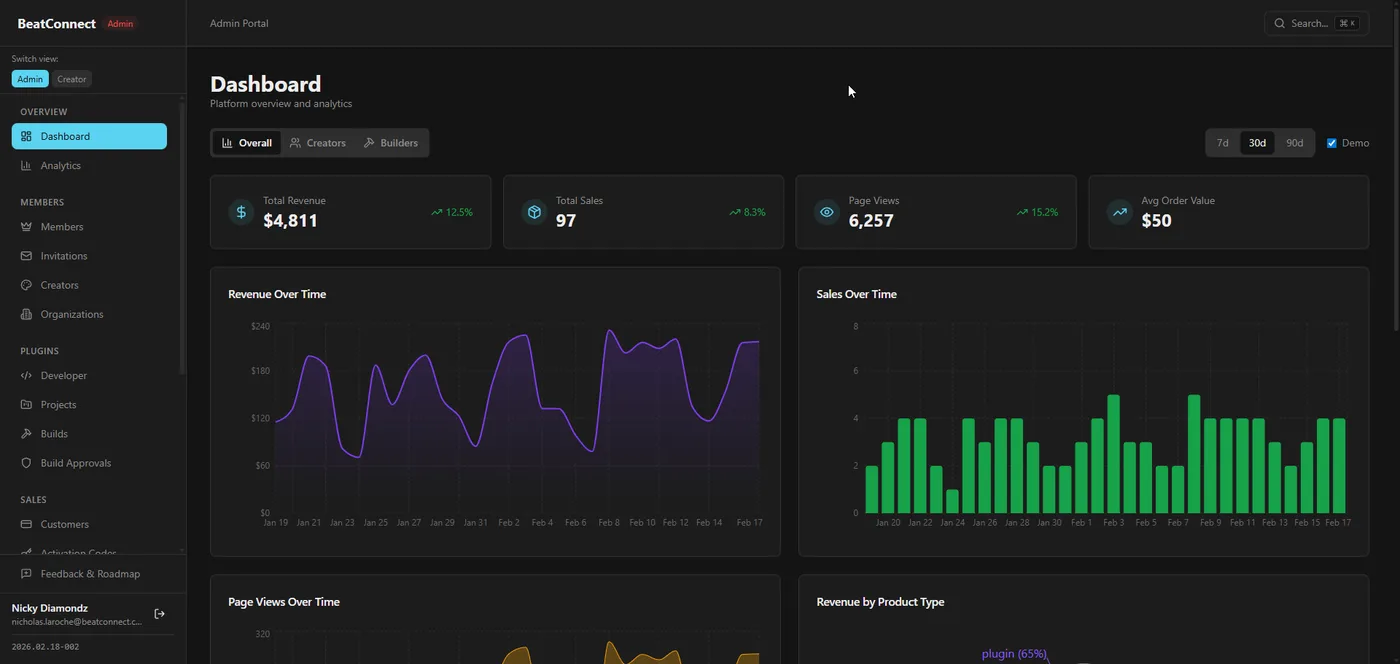Select the 7d time range
Viewport: 1400px width, 664px height.
(x=1221, y=142)
